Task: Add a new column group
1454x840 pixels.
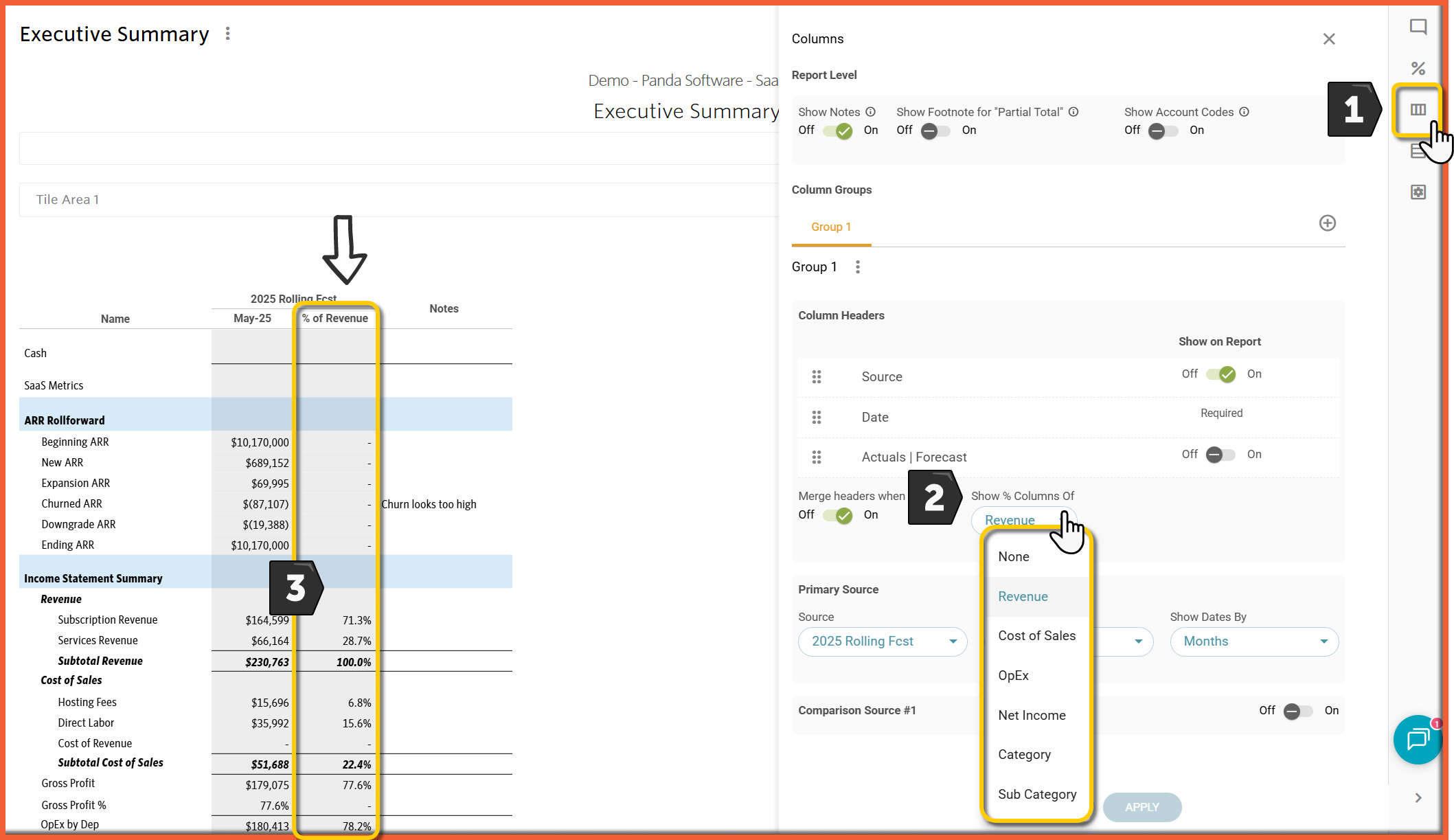Action: [1327, 223]
